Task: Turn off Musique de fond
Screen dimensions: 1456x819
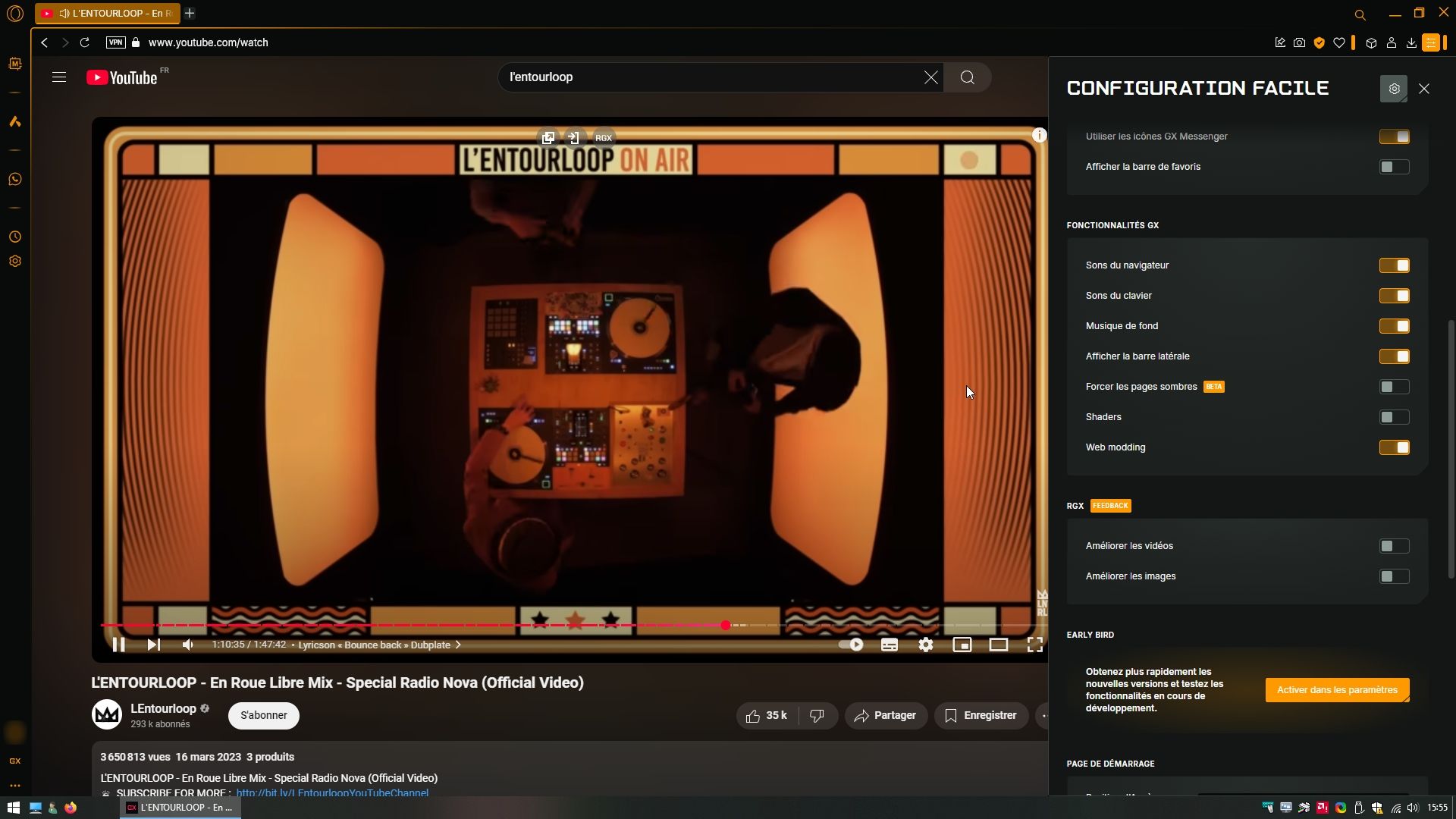Action: pos(1394,326)
